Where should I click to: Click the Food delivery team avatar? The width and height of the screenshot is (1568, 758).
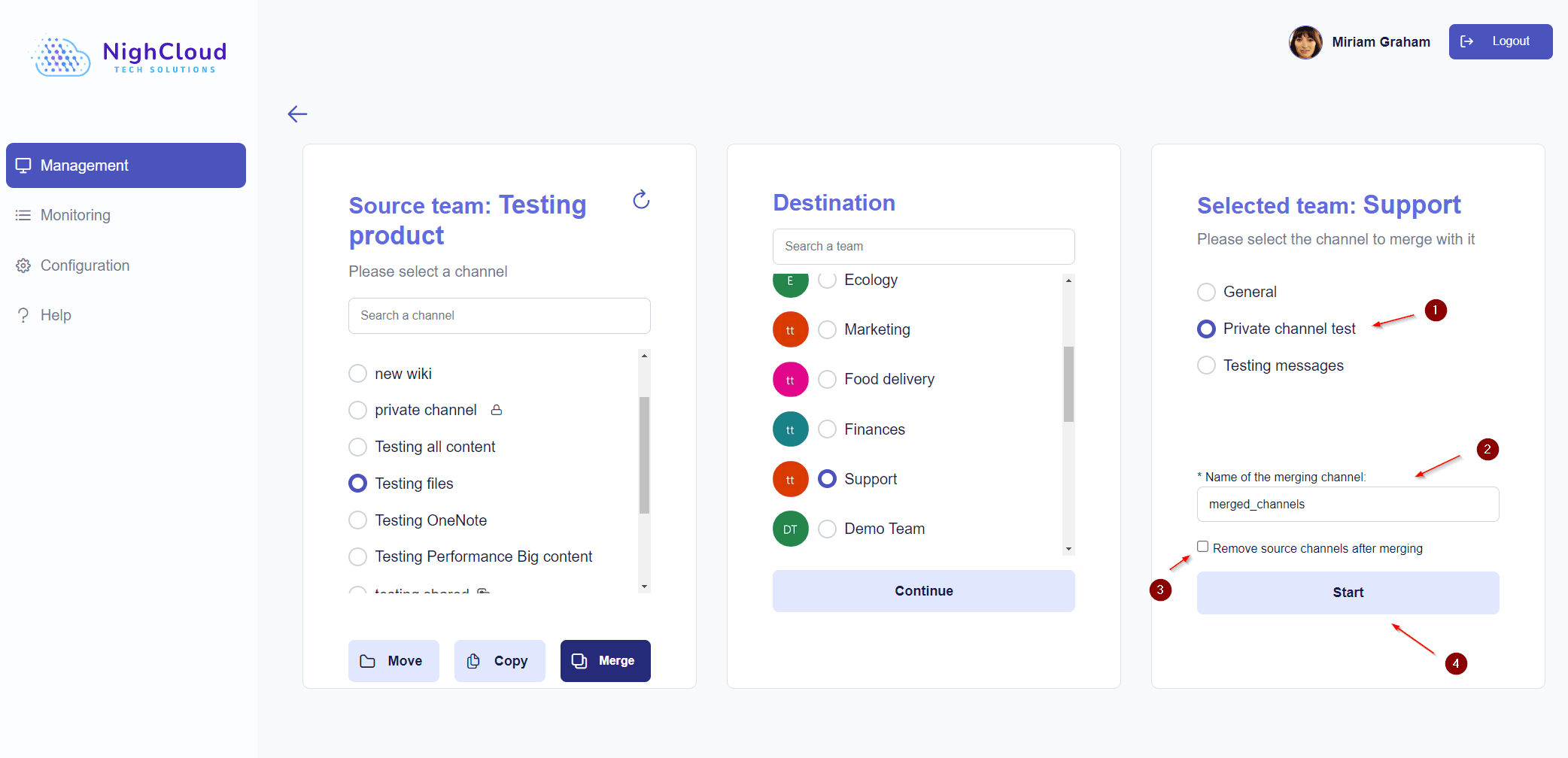click(x=790, y=380)
